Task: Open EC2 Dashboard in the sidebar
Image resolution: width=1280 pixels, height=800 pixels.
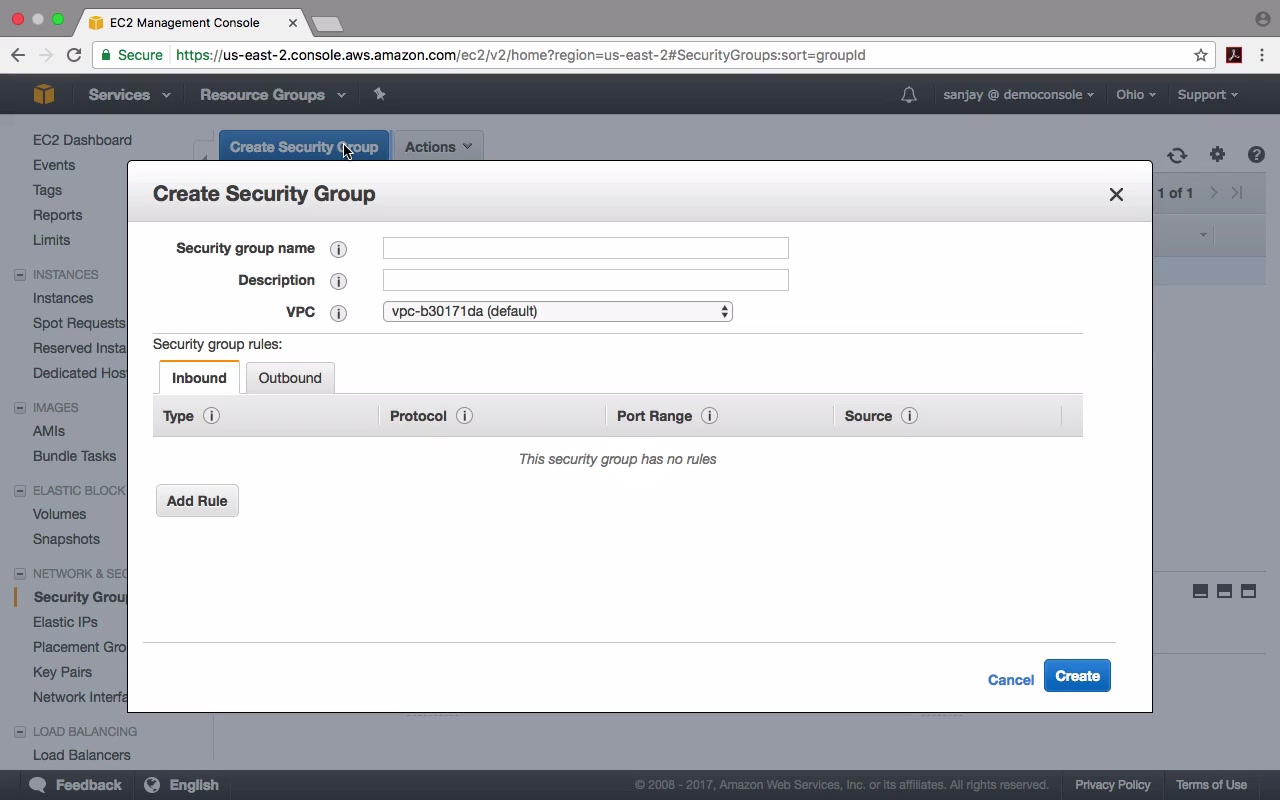Action: tap(82, 140)
